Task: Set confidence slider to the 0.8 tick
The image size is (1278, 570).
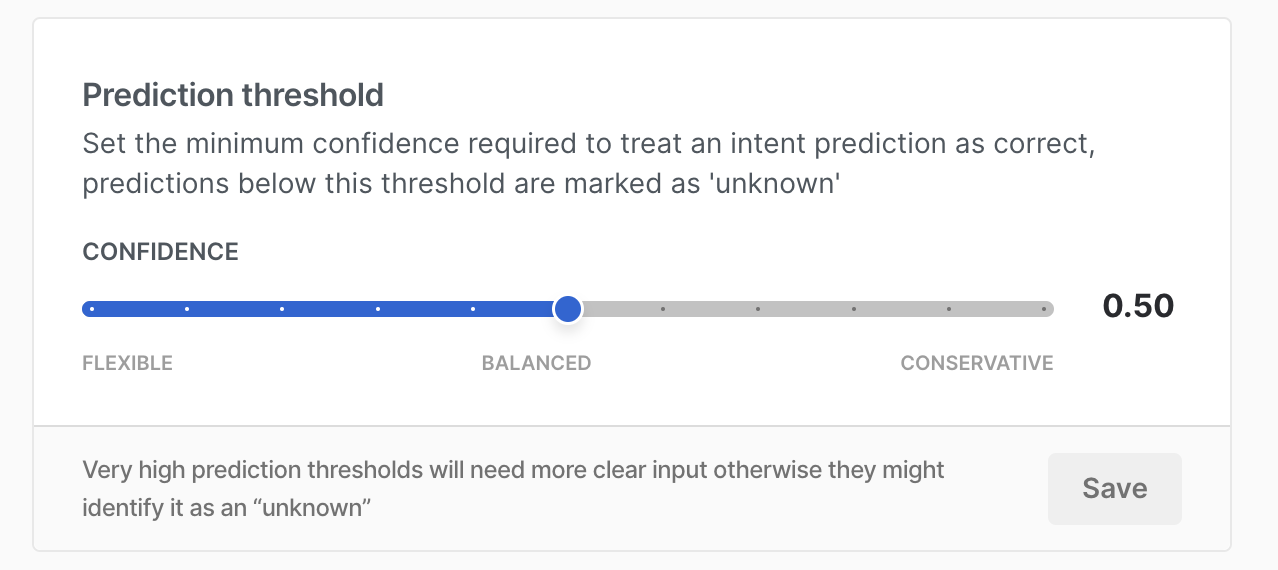Action: tap(854, 309)
